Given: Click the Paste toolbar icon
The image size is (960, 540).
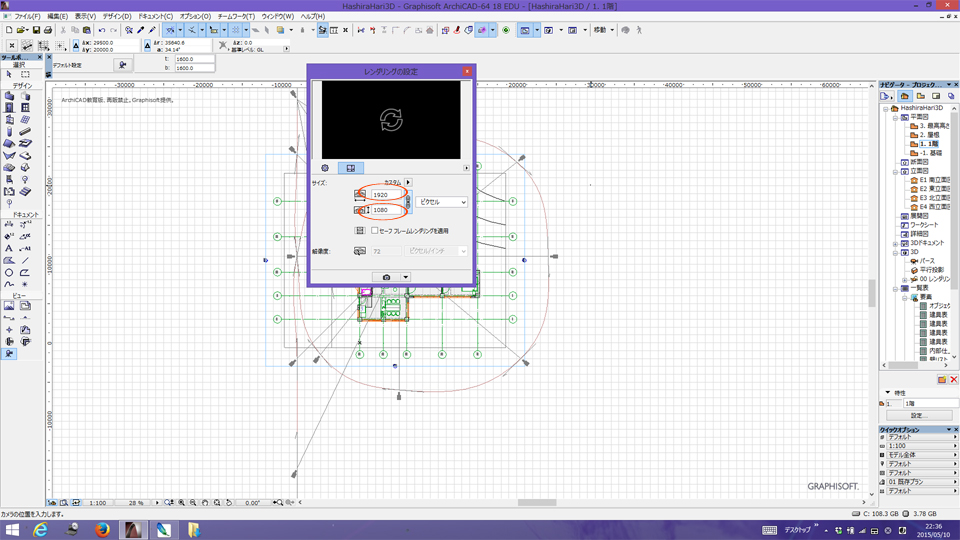Looking at the screenshot, I should click(x=86, y=30).
